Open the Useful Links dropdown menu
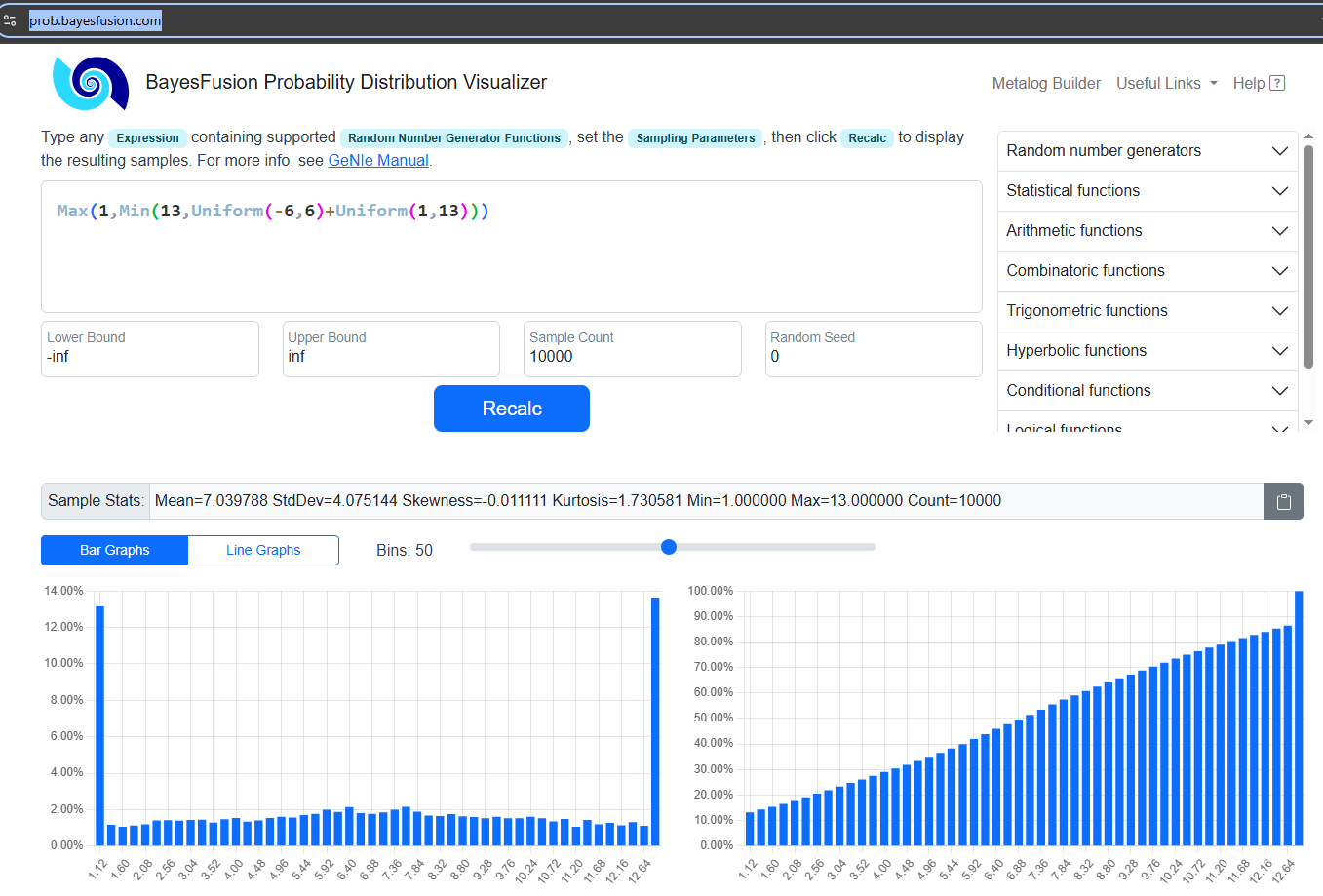 click(1166, 84)
